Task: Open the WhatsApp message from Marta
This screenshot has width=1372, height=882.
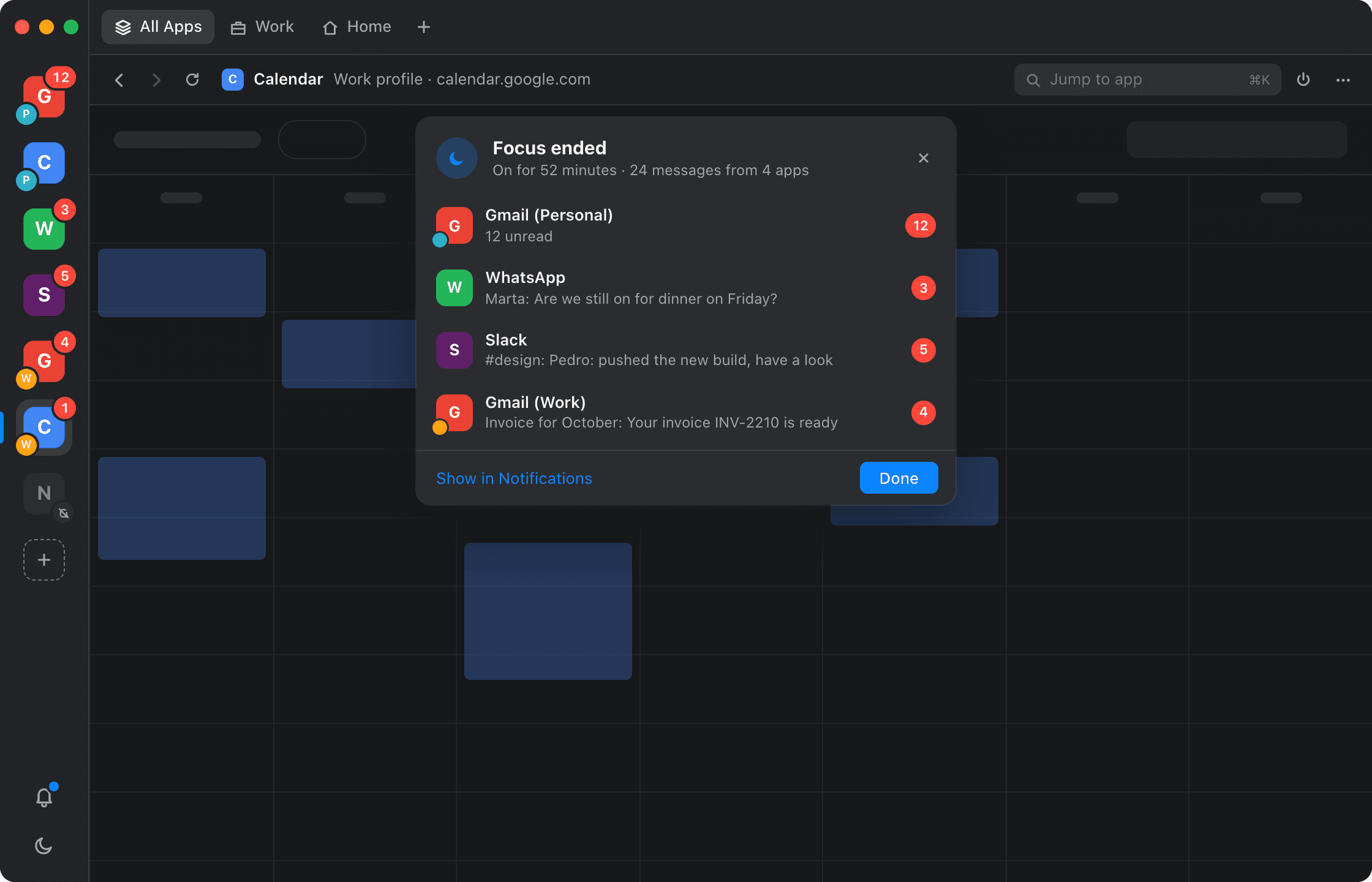Action: pyautogui.click(x=686, y=288)
